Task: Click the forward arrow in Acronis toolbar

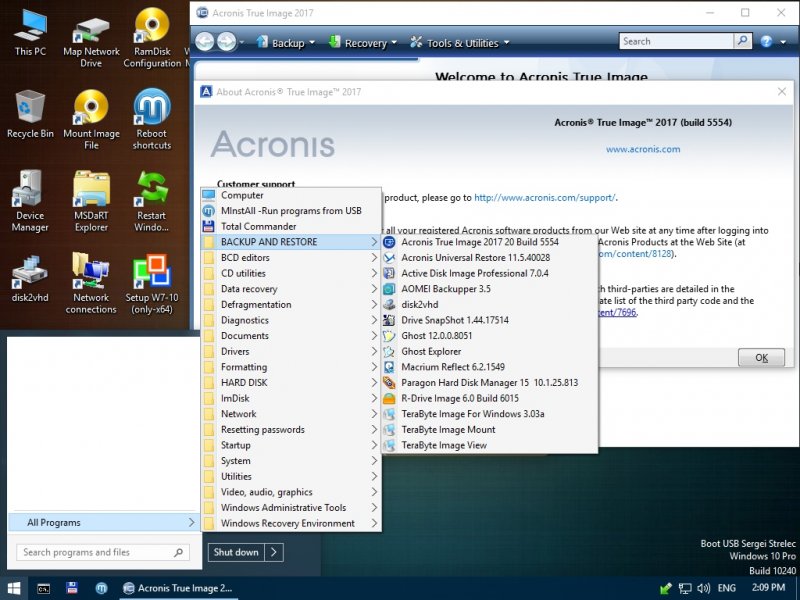Action: coord(227,42)
